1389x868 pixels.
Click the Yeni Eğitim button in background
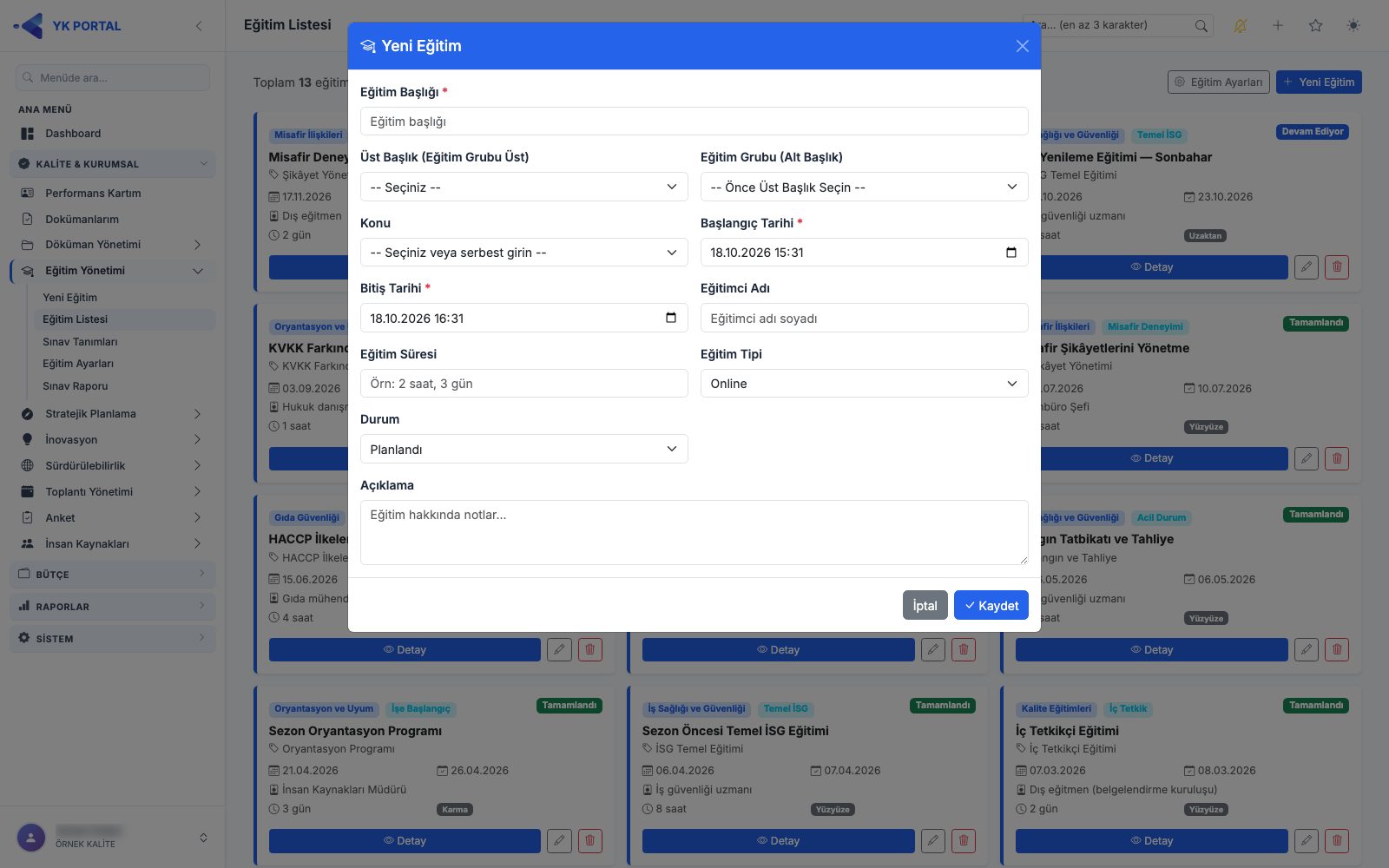[x=1318, y=82]
